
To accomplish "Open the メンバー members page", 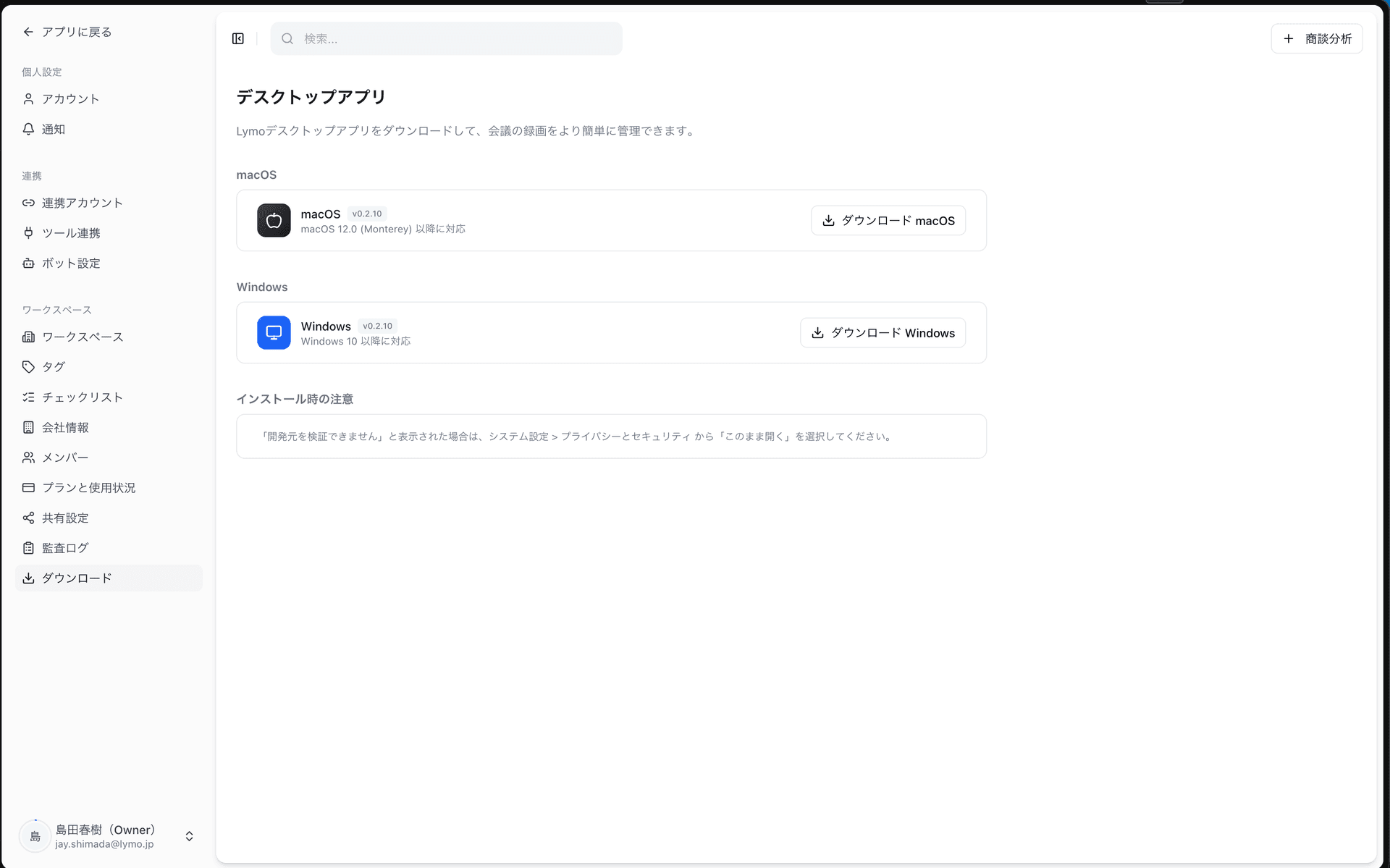I will 64,457.
